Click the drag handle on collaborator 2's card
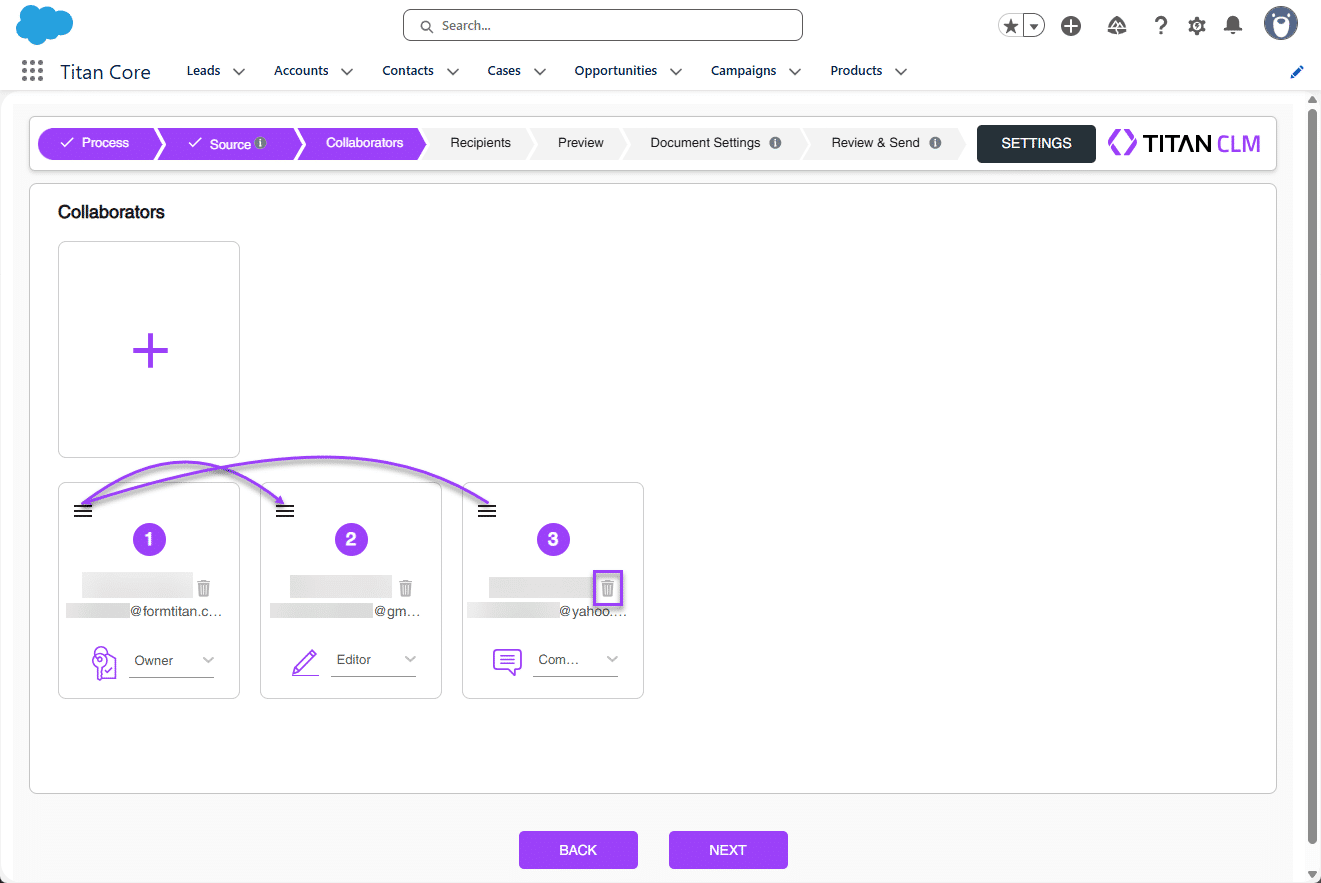The width and height of the screenshot is (1321, 883). 285,509
